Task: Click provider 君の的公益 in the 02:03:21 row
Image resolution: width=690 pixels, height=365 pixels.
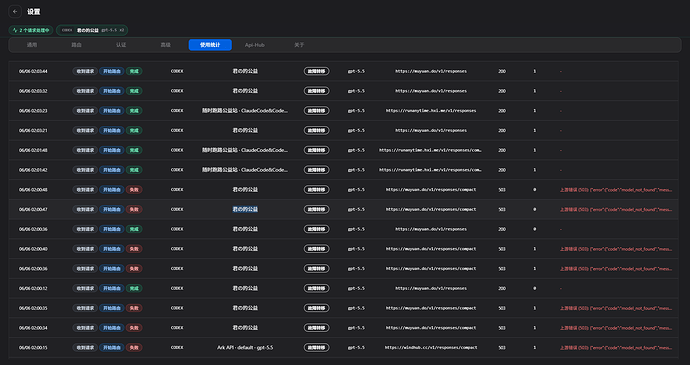Action: click(x=245, y=131)
